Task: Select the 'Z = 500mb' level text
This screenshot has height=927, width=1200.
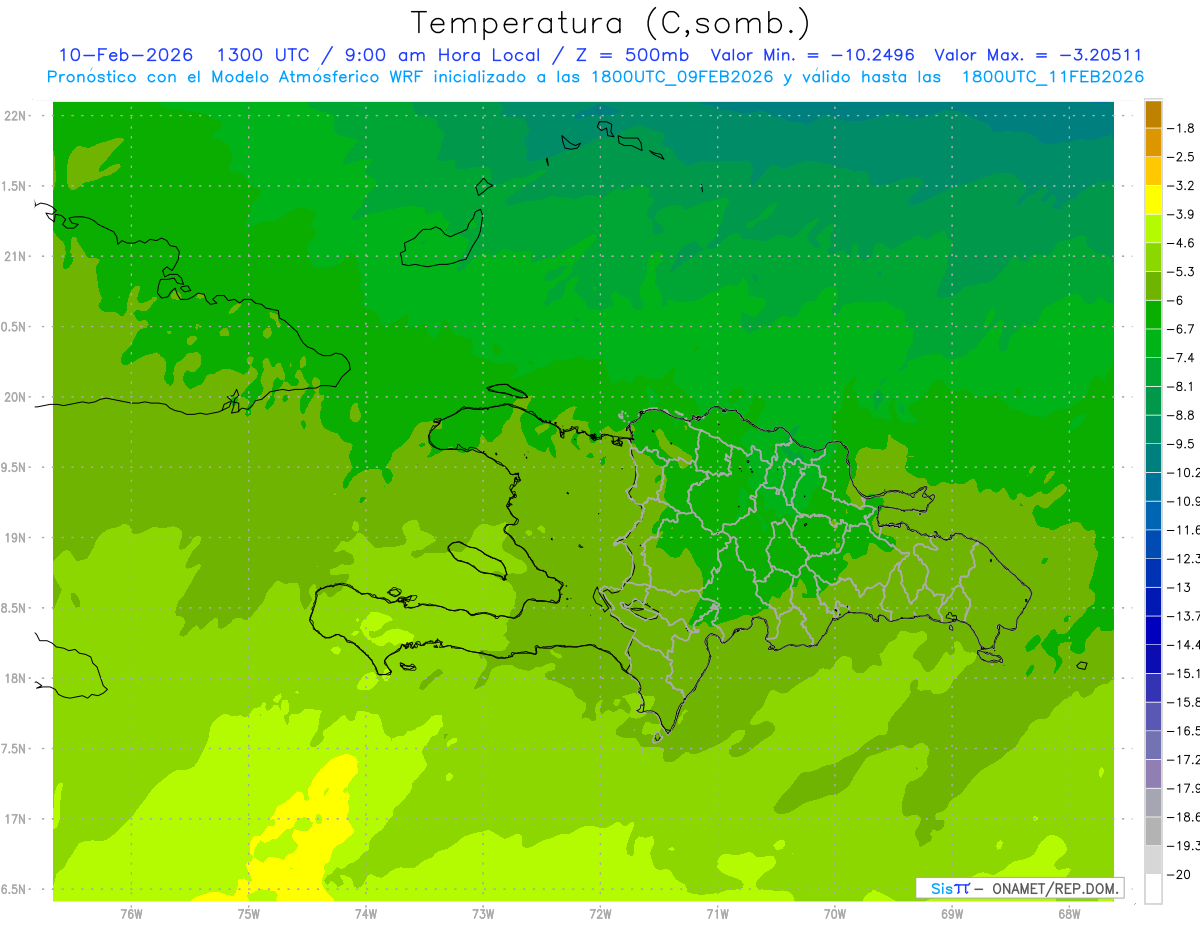Action: point(630,55)
